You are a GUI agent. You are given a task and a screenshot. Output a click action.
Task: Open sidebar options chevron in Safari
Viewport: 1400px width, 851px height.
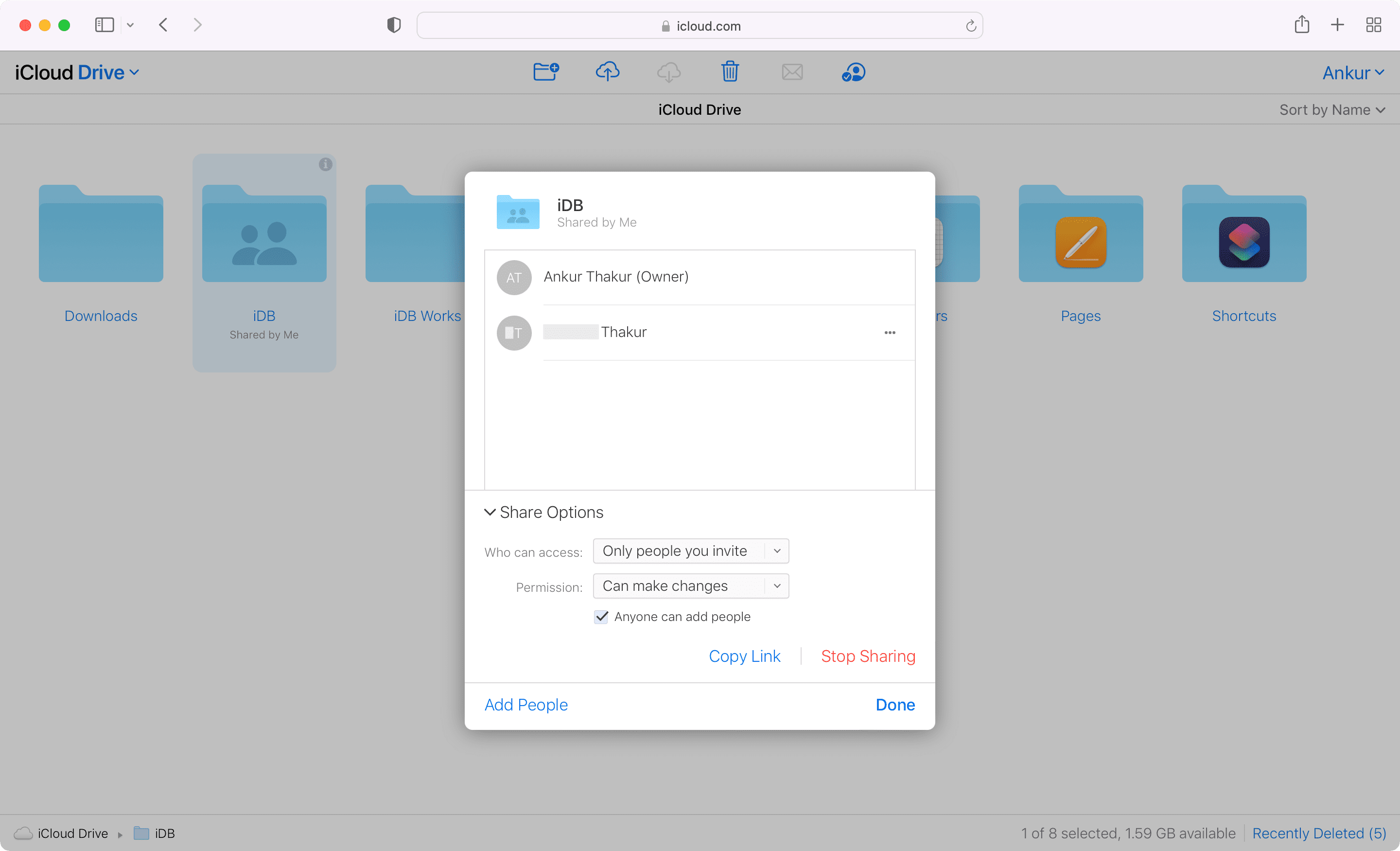(x=130, y=25)
